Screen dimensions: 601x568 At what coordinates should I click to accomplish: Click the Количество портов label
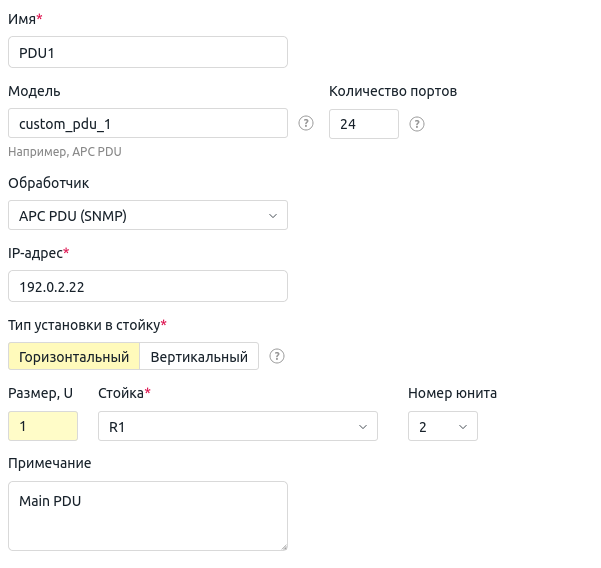393,91
